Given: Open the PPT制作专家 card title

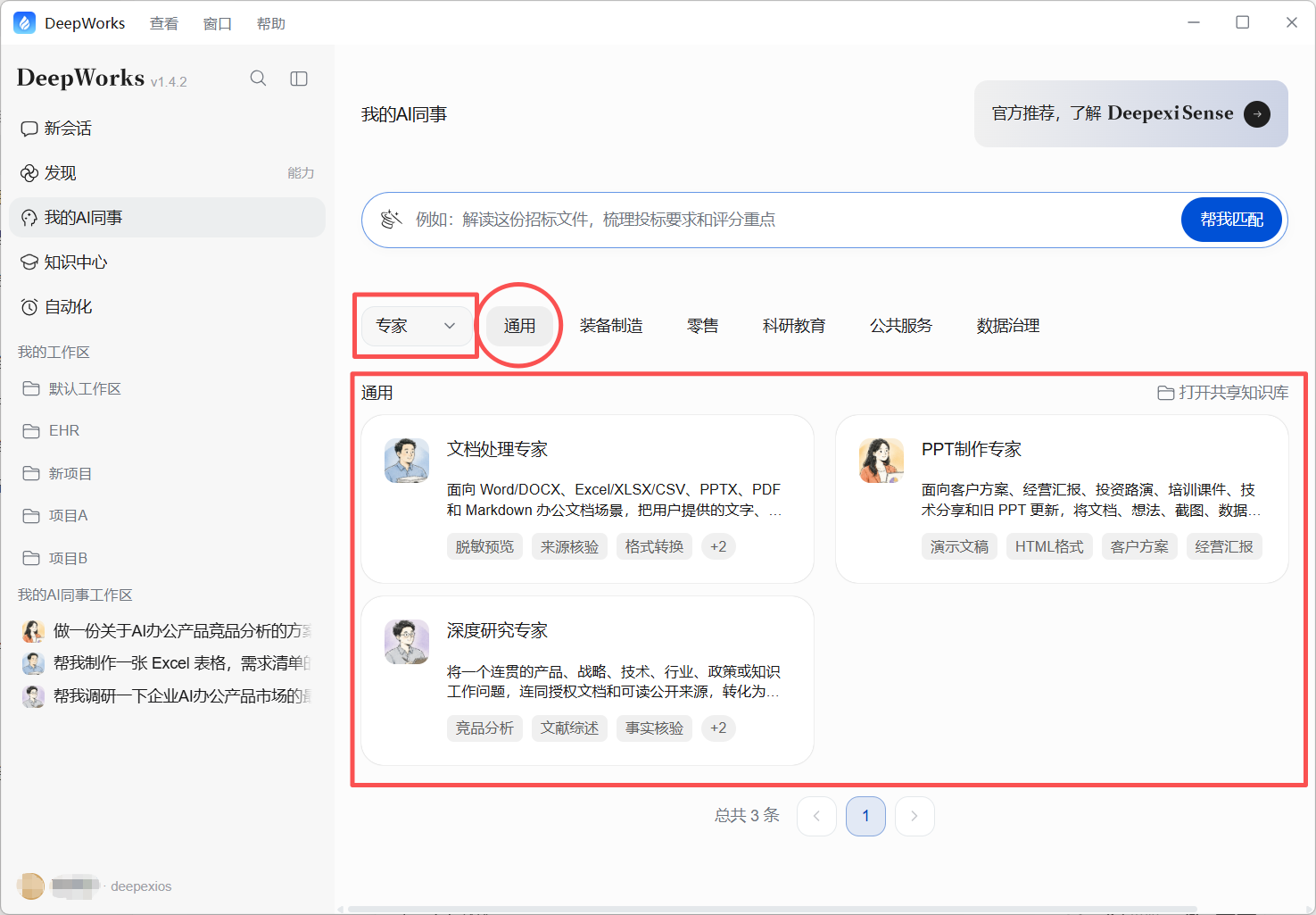Looking at the screenshot, I should pyautogui.click(x=972, y=449).
